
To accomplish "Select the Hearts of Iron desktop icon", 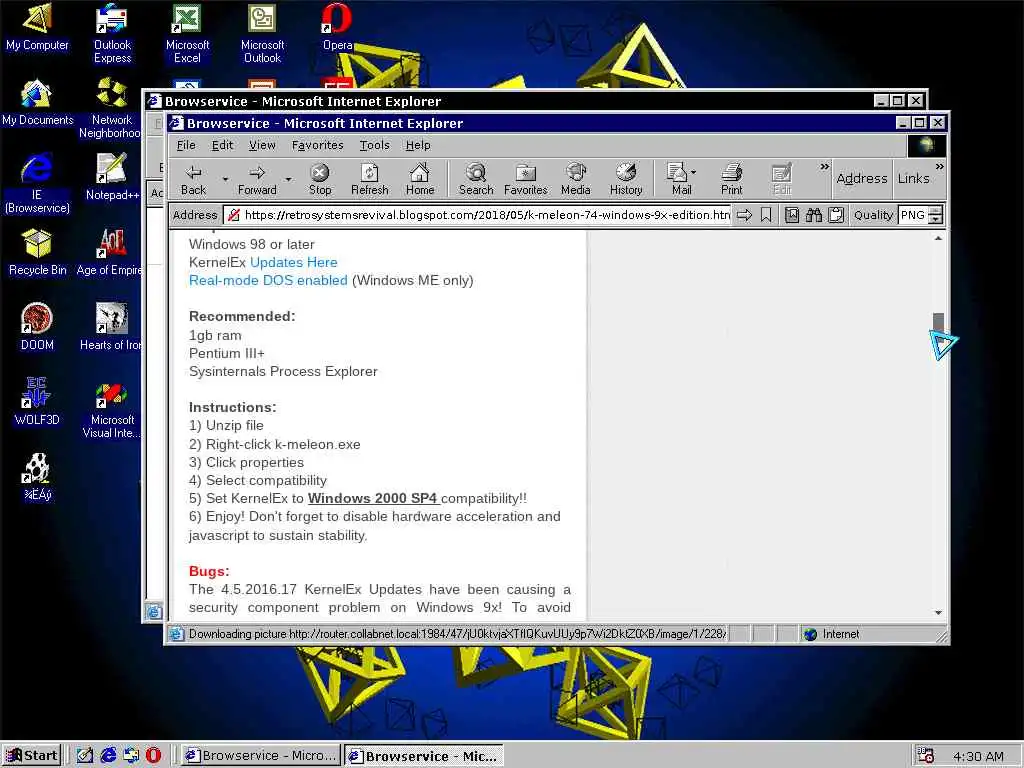I will pyautogui.click(x=110, y=327).
